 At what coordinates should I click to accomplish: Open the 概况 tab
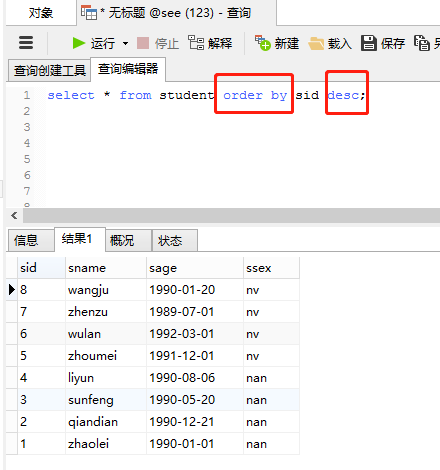point(129,240)
